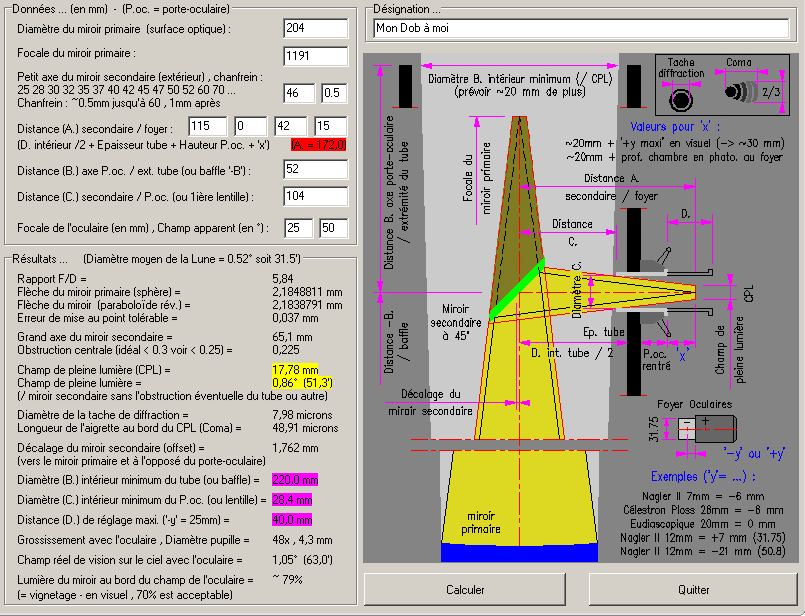The height and width of the screenshot is (616, 805).
Task: Click the diffraction spot (Tache diffraction) icon
Action: pyautogui.click(x=682, y=98)
